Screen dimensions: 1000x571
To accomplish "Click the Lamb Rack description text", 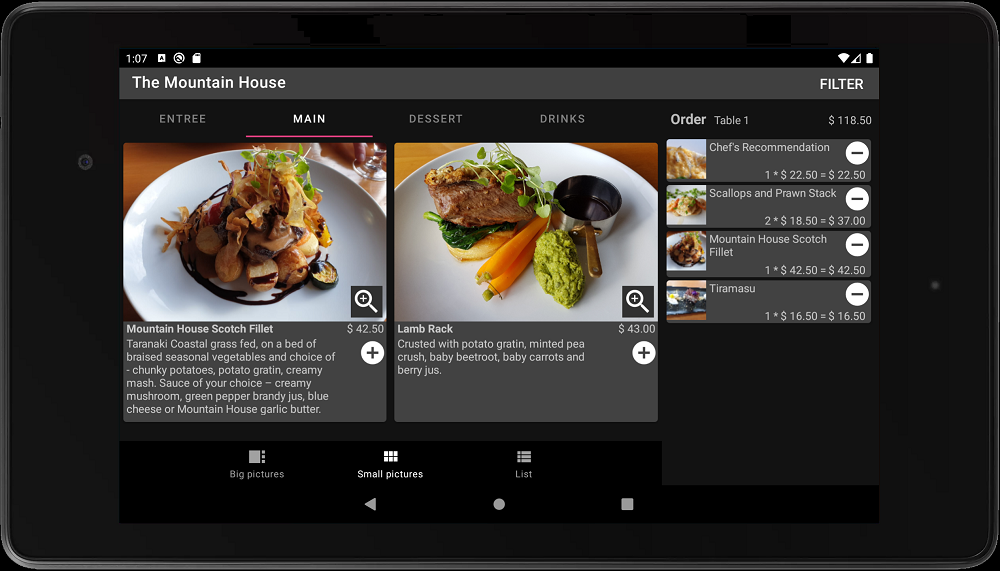I will (491, 357).
